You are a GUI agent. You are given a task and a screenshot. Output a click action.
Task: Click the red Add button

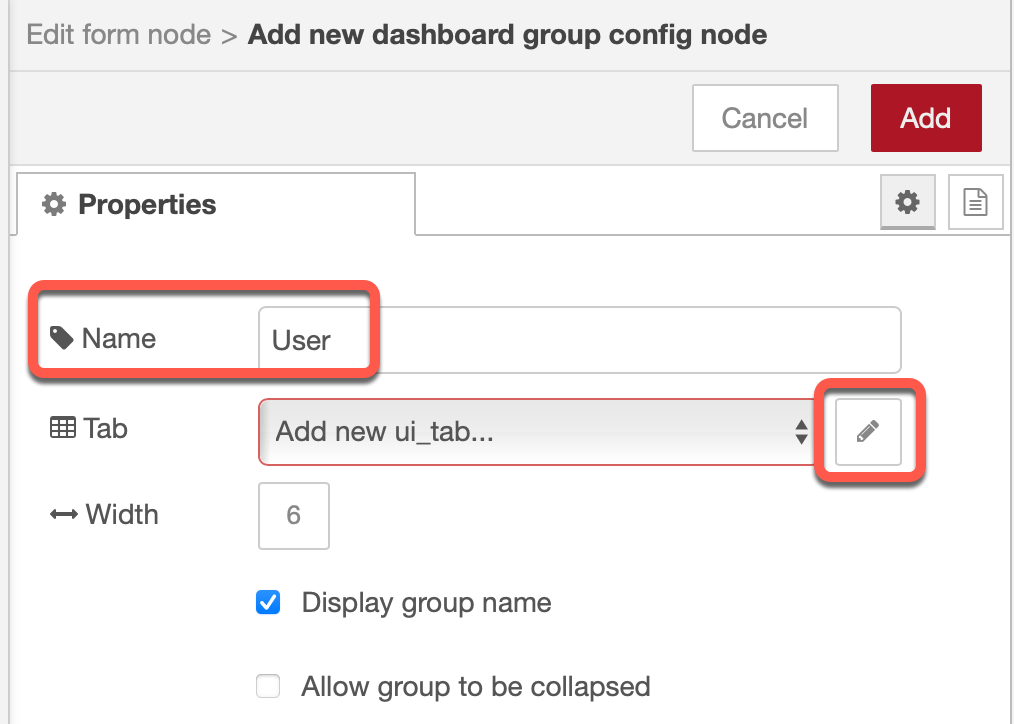click(926, 118)
